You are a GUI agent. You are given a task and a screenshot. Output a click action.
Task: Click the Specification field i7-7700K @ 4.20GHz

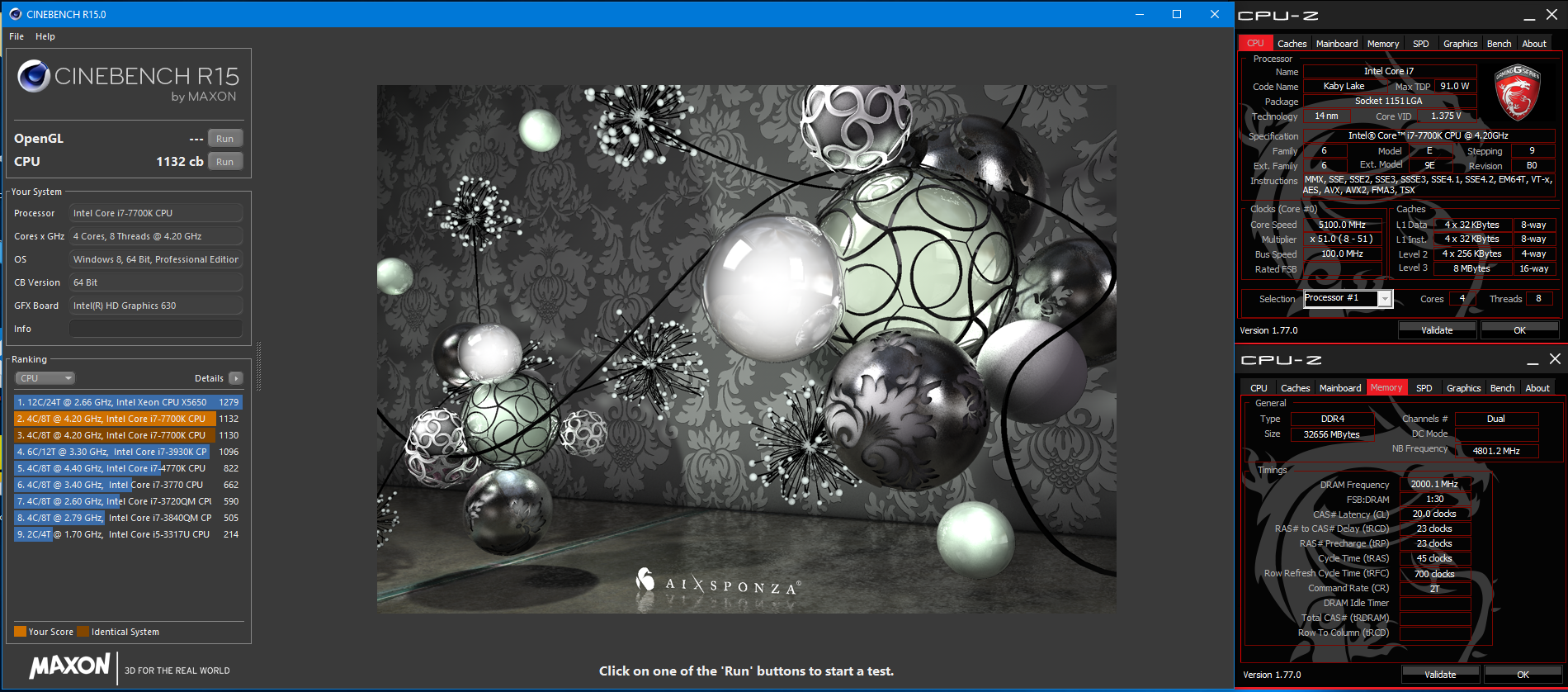(x=1429, y=135)
